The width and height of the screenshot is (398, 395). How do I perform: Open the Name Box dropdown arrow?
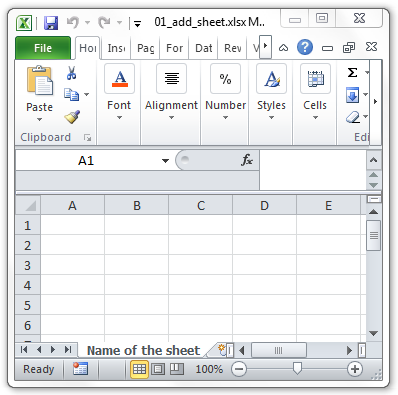click(165, 161)
